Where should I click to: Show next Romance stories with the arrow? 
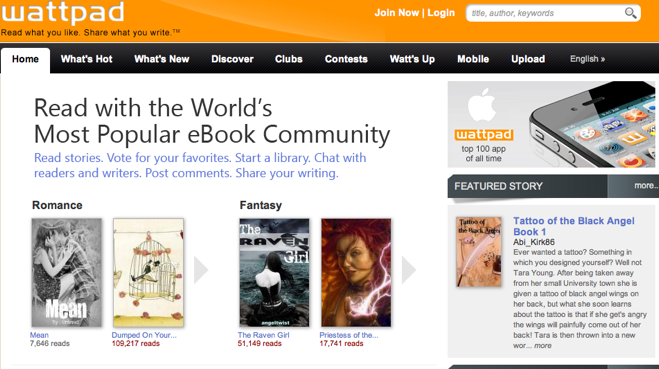201,270
